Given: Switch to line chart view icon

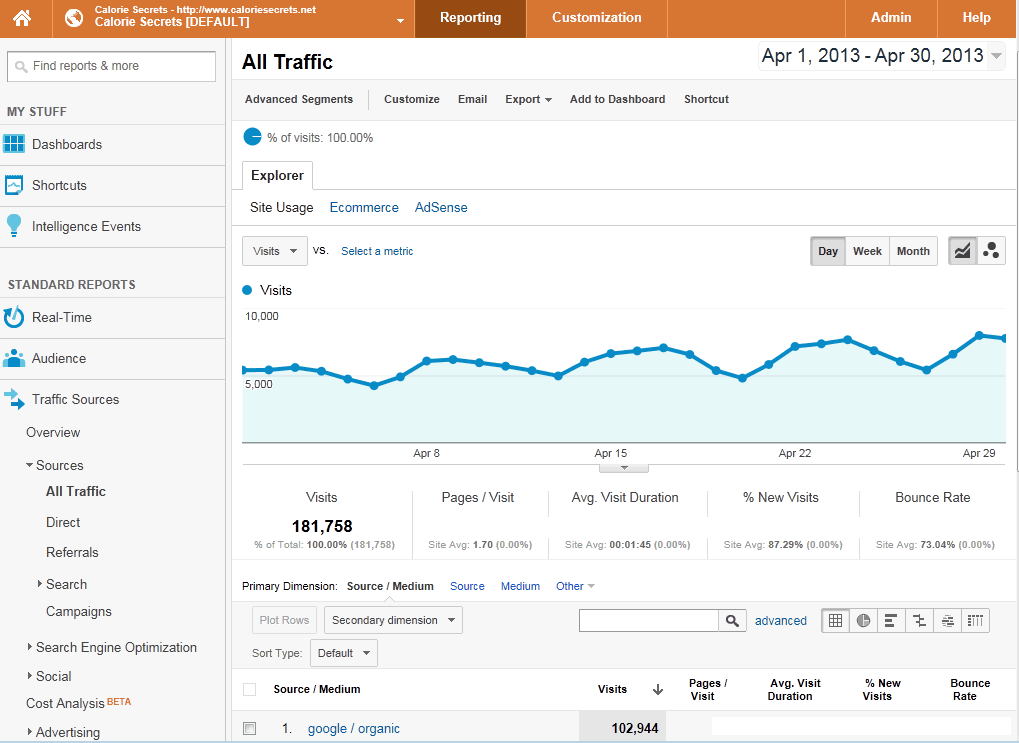Looking at the screenshot, I should coord(962,251).
